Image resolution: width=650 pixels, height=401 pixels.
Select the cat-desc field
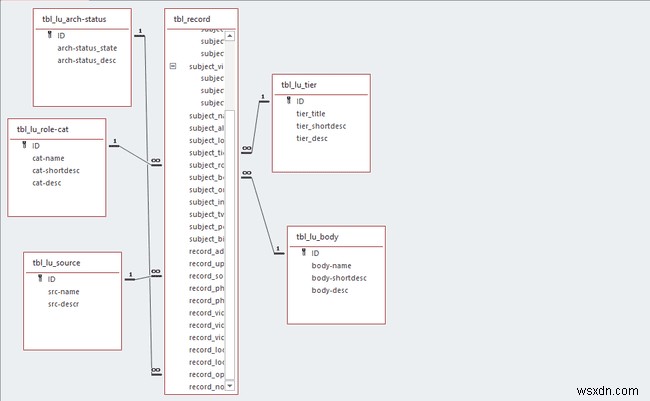click(x=46, y=183)
